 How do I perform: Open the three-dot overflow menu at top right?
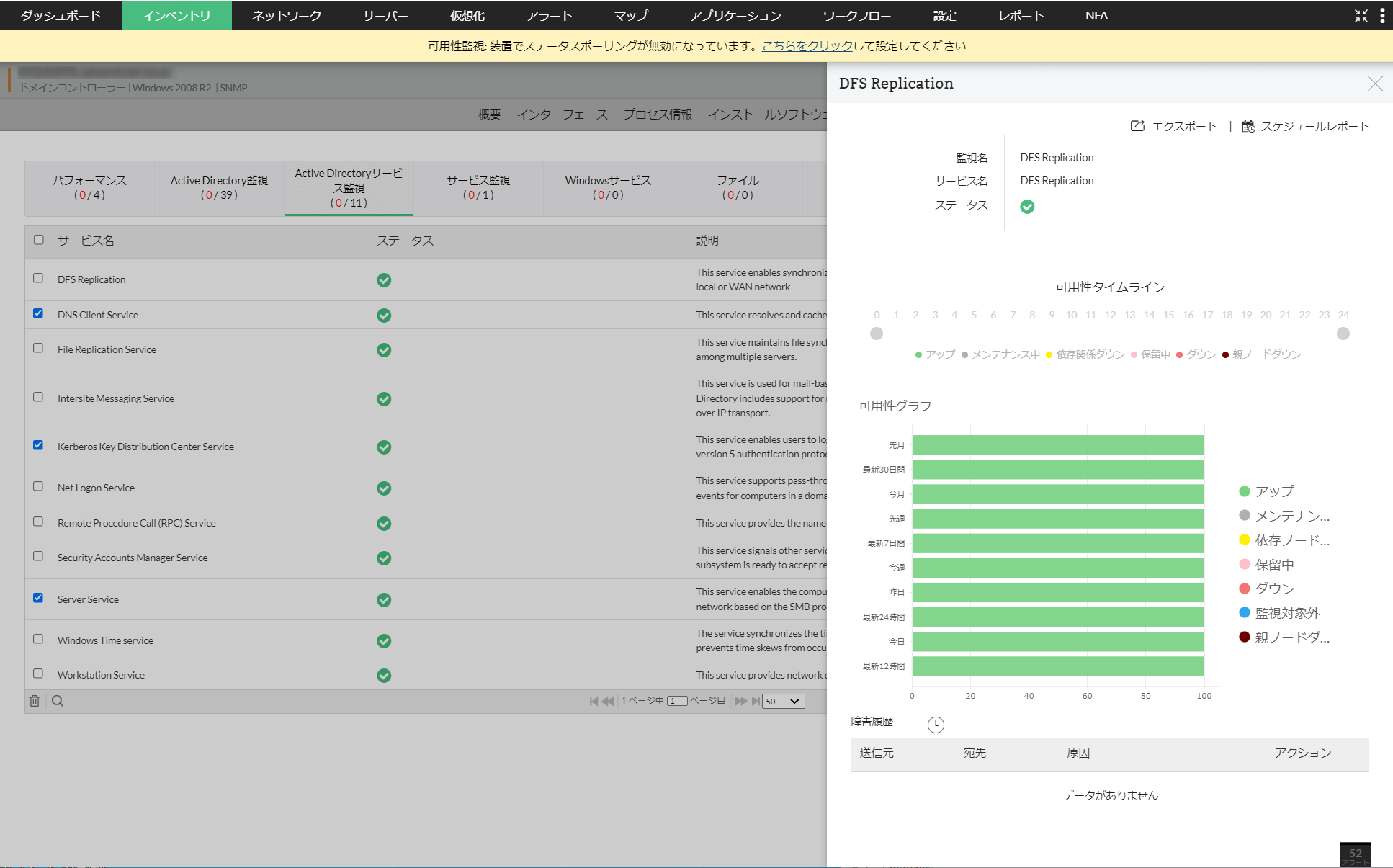click(1381, 15)
